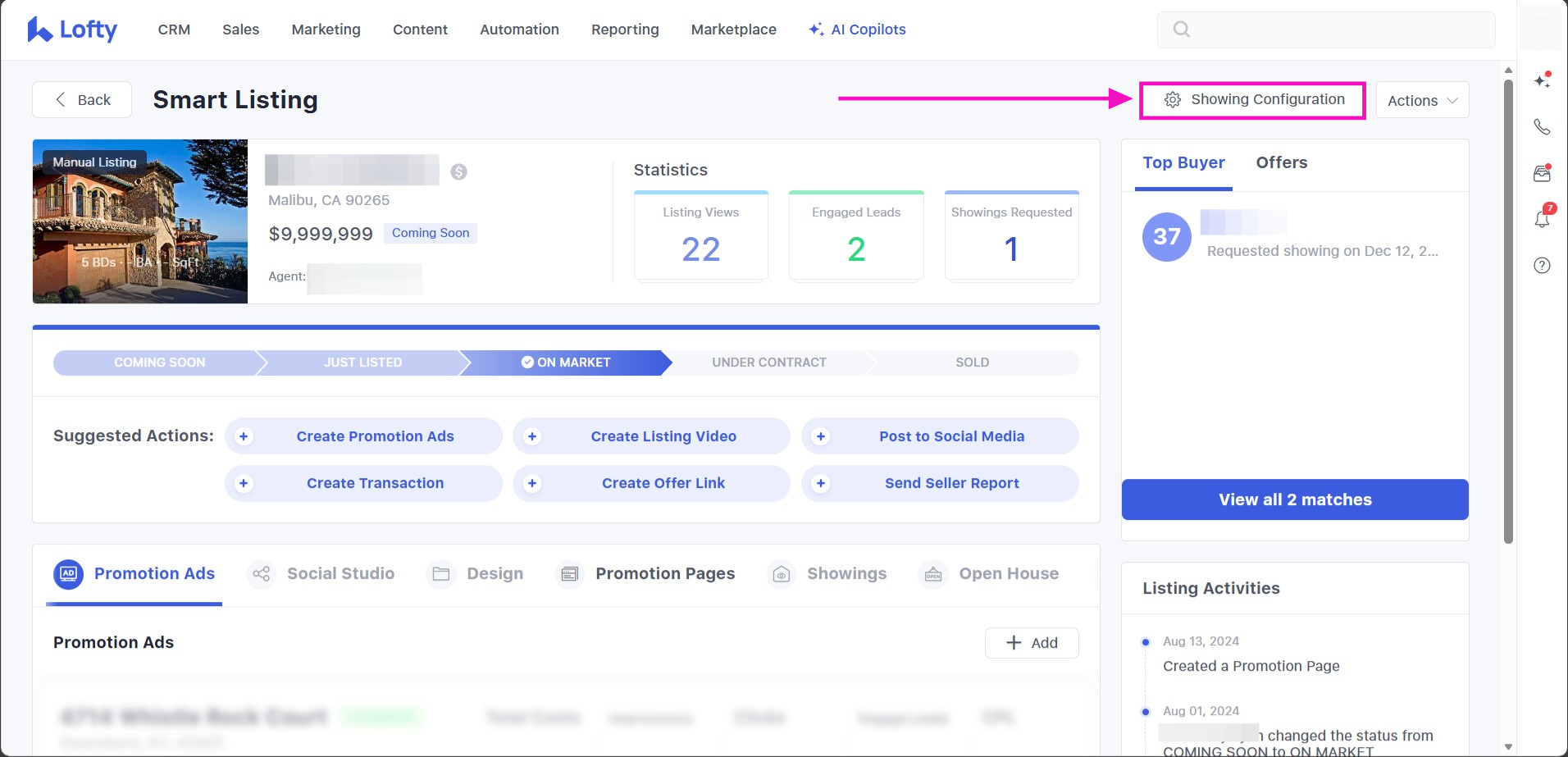Click the Showings tab icon

pyautogui.click(x=782, y=574)
